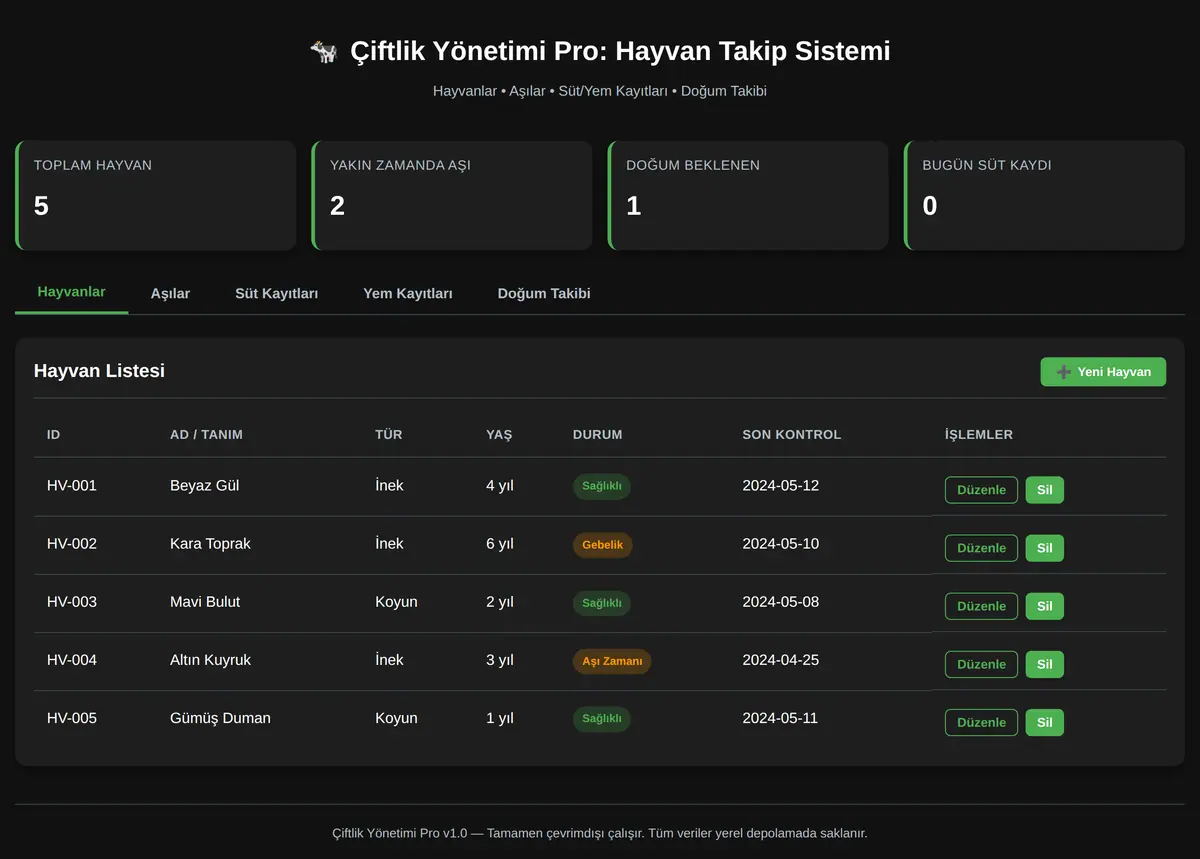This screenshot has height=859, width=1200.
Task: Click the Sağlıklı badge for Mavi Bulut
Action: point(602,603)
